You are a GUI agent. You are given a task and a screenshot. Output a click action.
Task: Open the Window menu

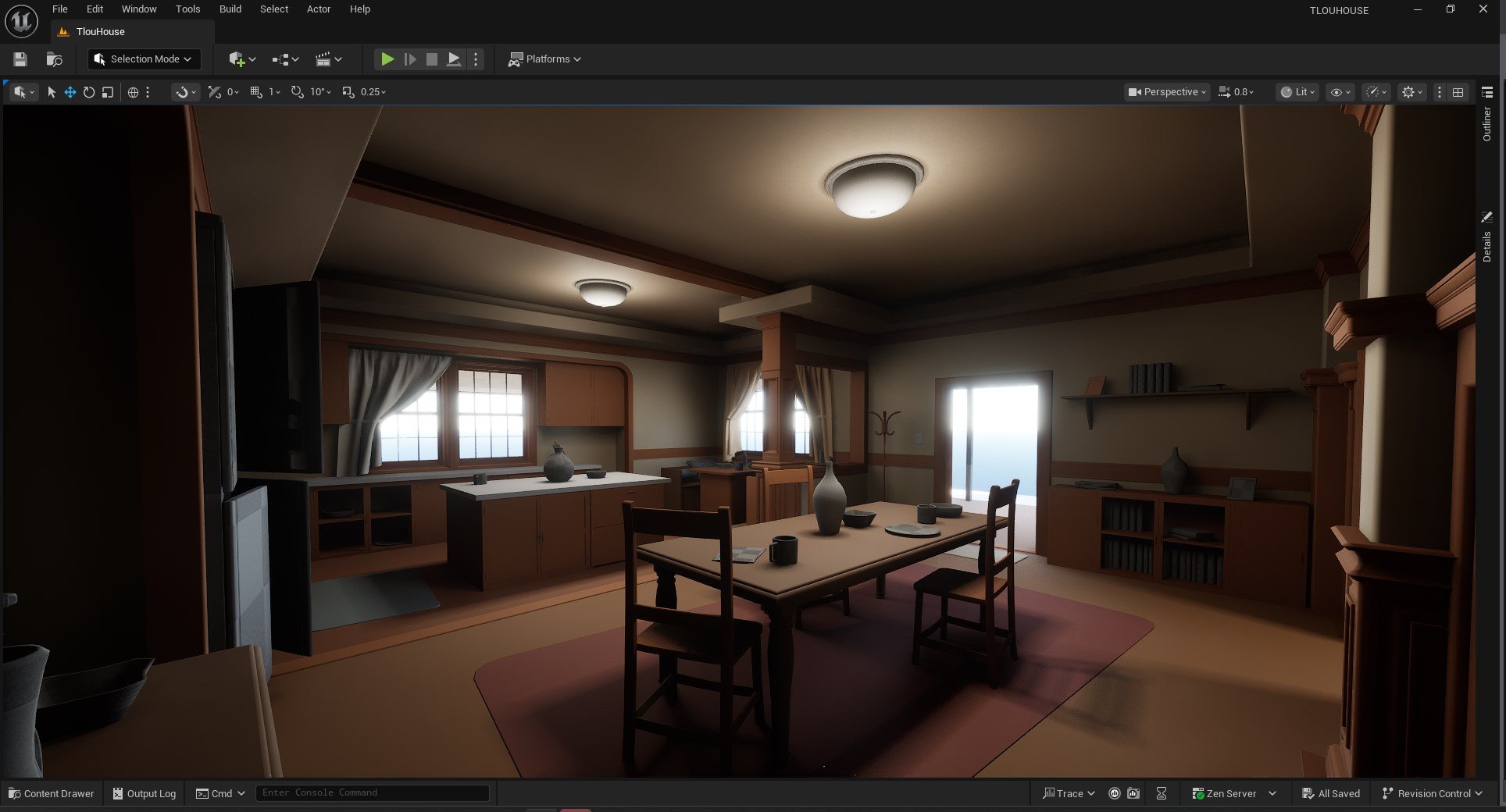[139, 9]
